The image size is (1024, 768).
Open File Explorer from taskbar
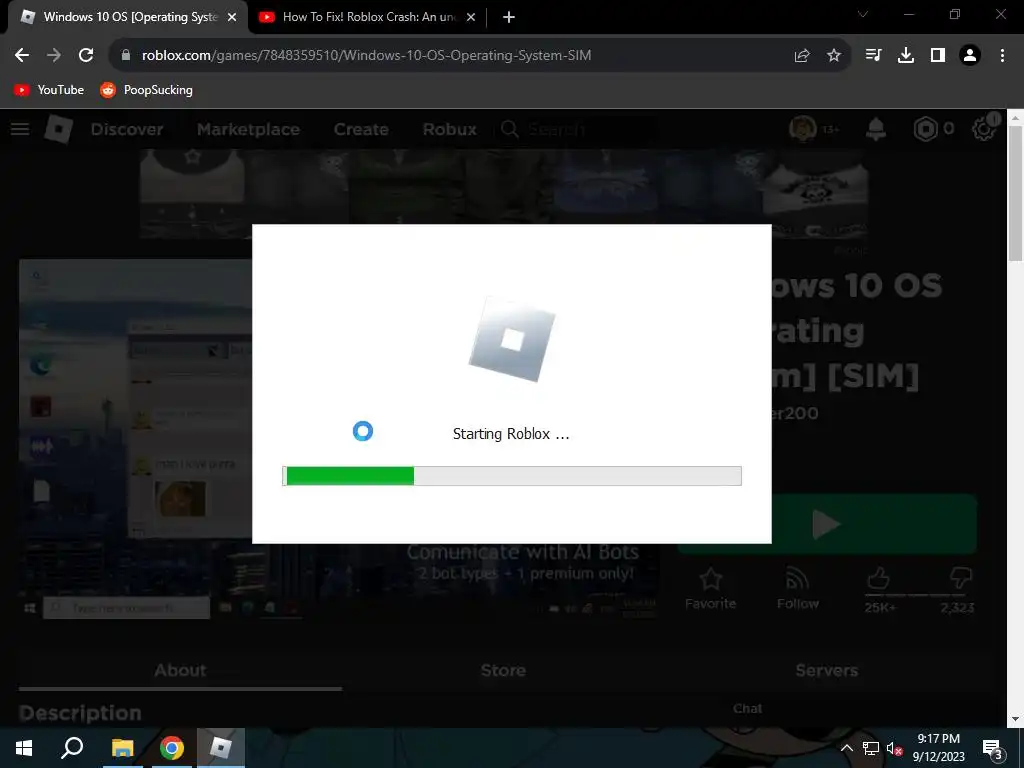[x=122, y=748]
